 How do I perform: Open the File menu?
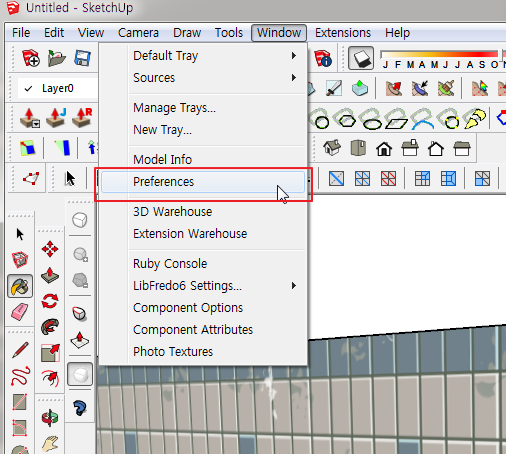point(21,33)
